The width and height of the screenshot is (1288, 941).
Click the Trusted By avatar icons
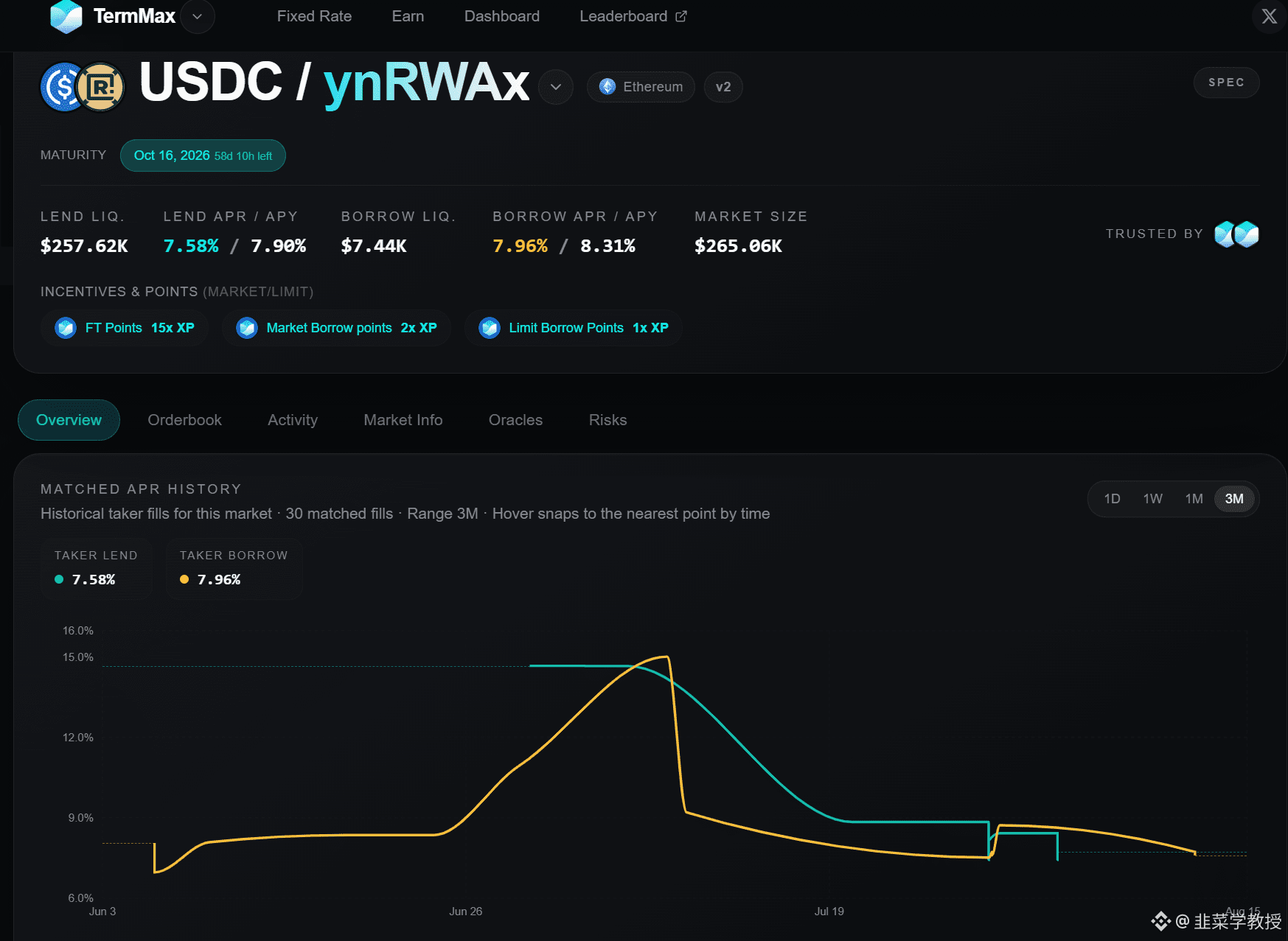1236,234
